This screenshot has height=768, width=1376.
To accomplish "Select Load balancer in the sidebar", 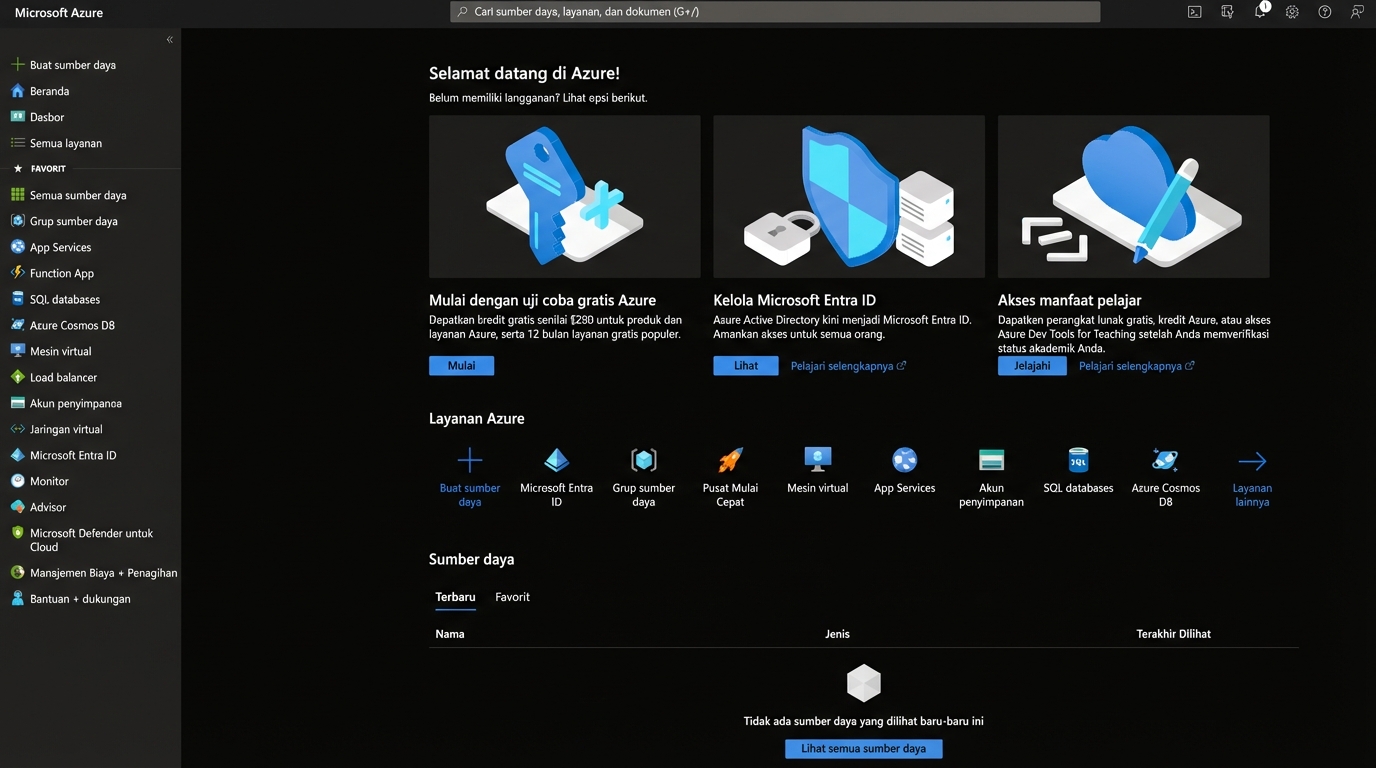I will (63, 377).
